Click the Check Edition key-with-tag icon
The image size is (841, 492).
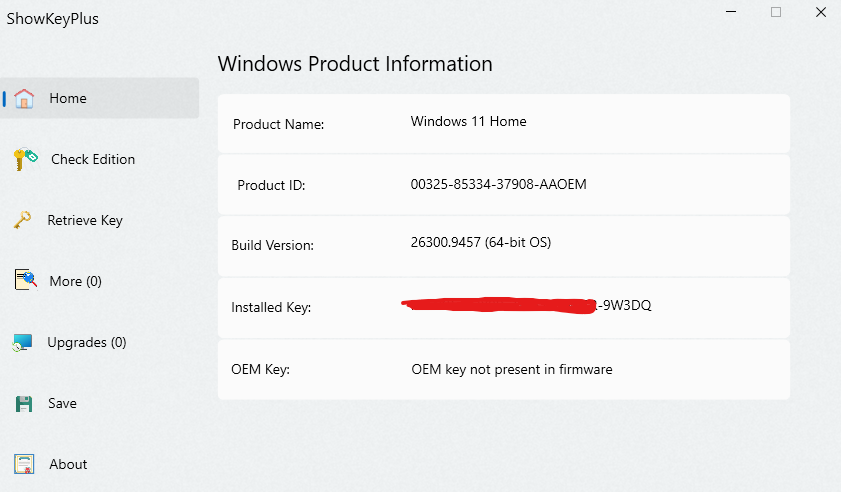pos(25,159)
